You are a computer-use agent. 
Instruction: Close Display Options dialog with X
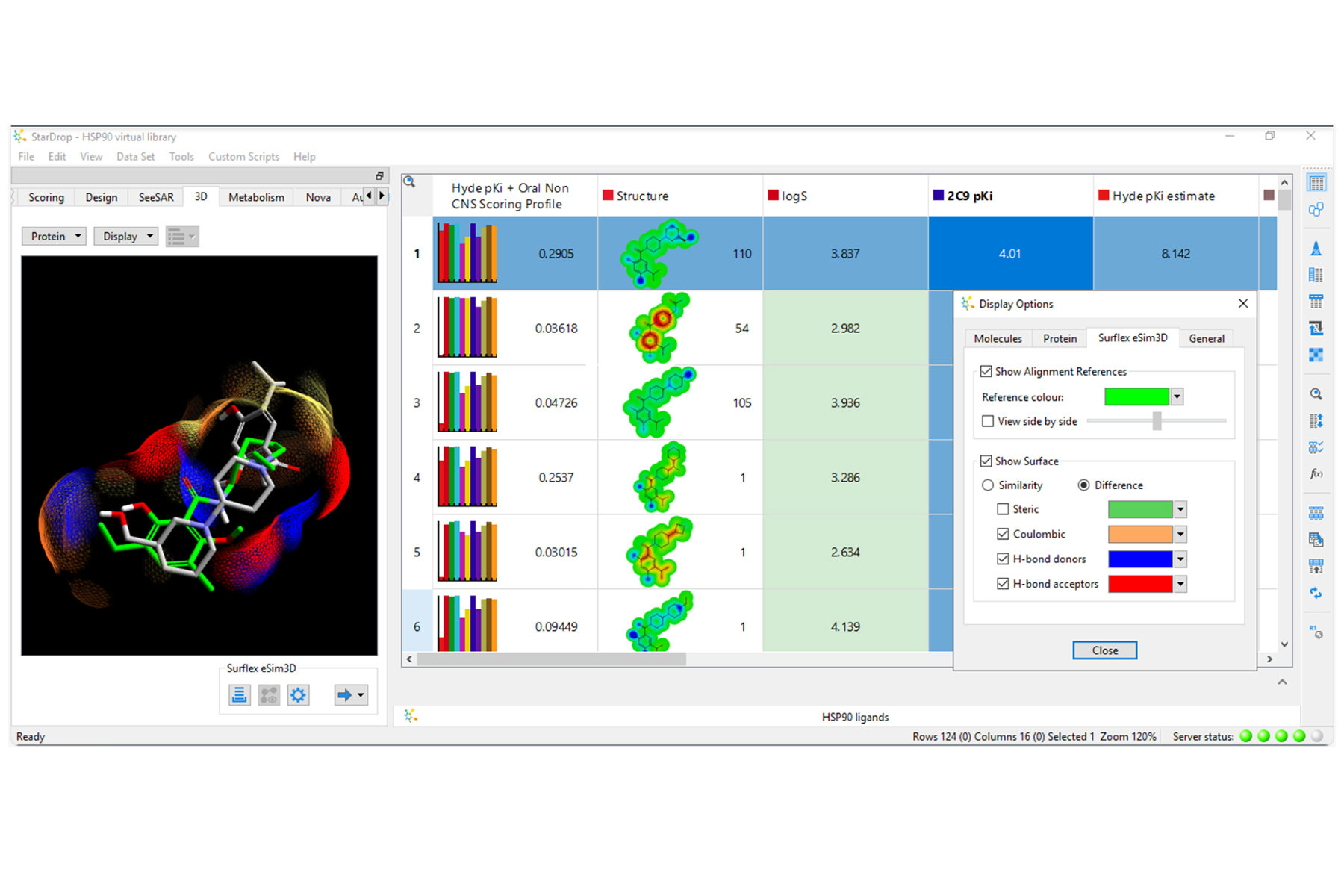click(x=1243, y=303)
